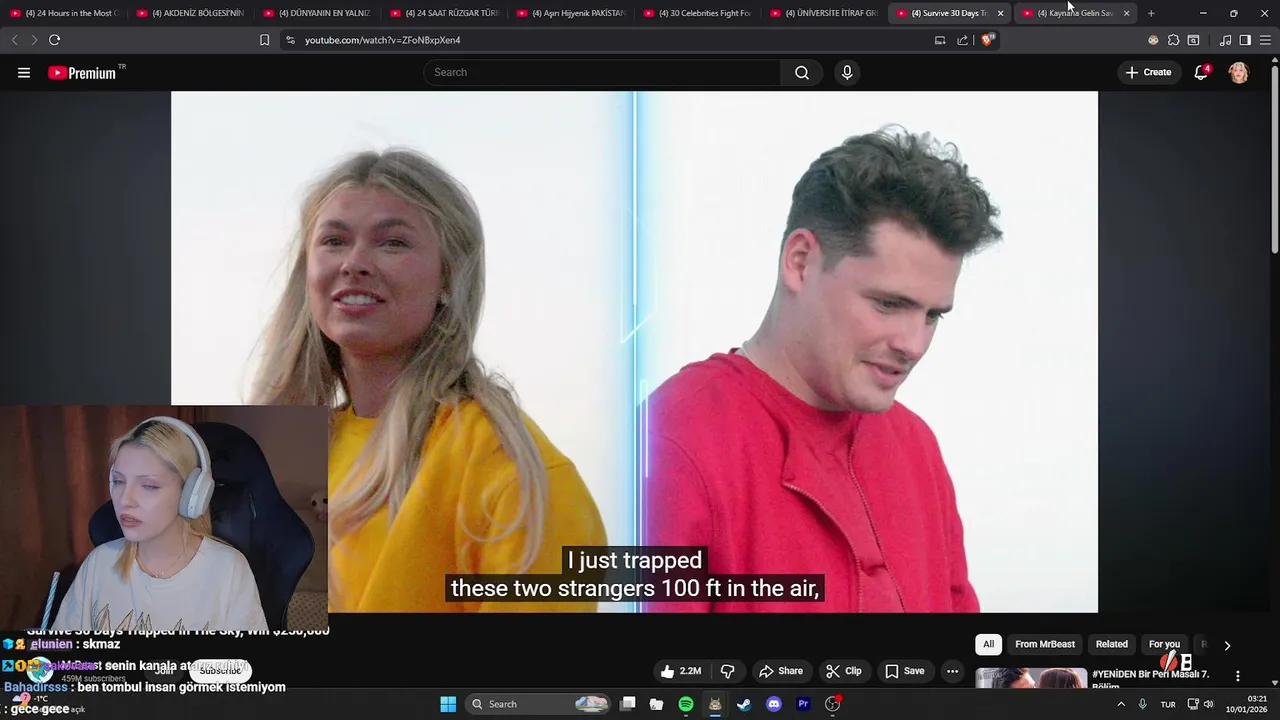1280x720 pixels.
Task: Go back with the browser back arrow
Action: (14, 40)
